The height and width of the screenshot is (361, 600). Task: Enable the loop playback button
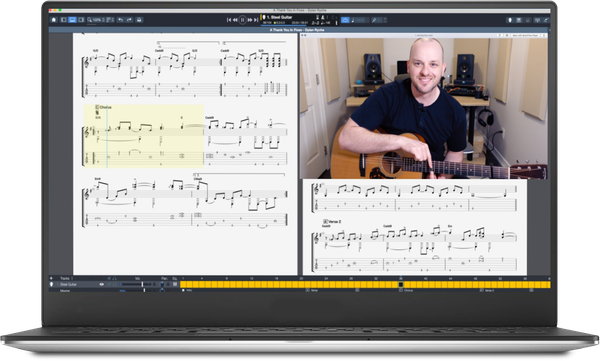346,20
